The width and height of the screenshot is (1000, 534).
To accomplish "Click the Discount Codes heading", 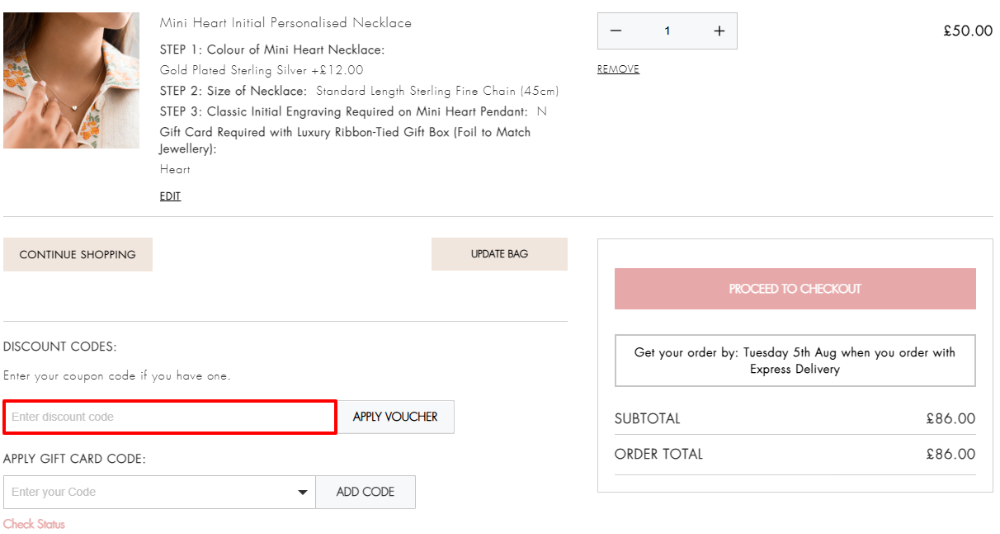I will [60, 347].
